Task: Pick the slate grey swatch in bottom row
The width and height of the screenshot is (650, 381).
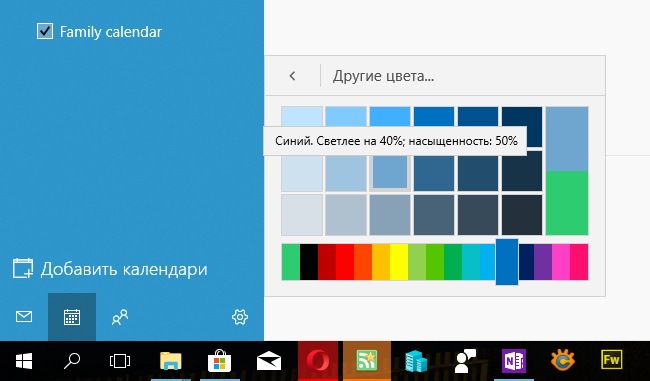Action: pos(434,215)
